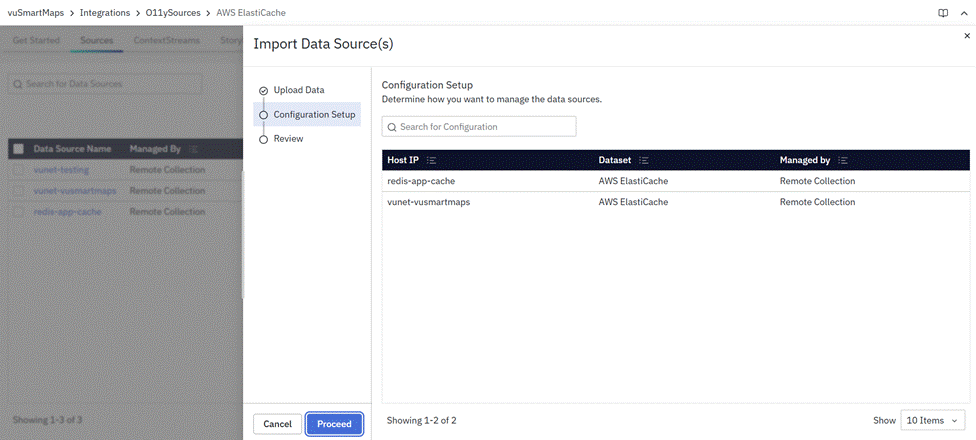The image size is (976, 440).
Task: Click the fullscreen icon in top bar
Action: 962,13
